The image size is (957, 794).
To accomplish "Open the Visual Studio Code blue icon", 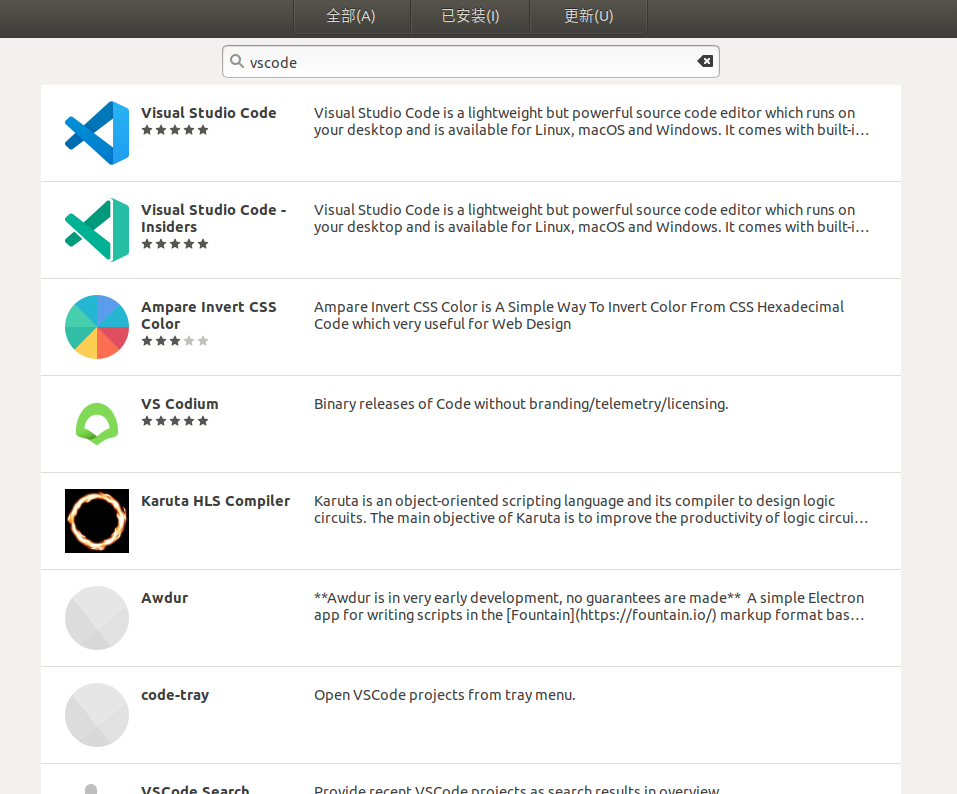I will [x=97, y=133].
